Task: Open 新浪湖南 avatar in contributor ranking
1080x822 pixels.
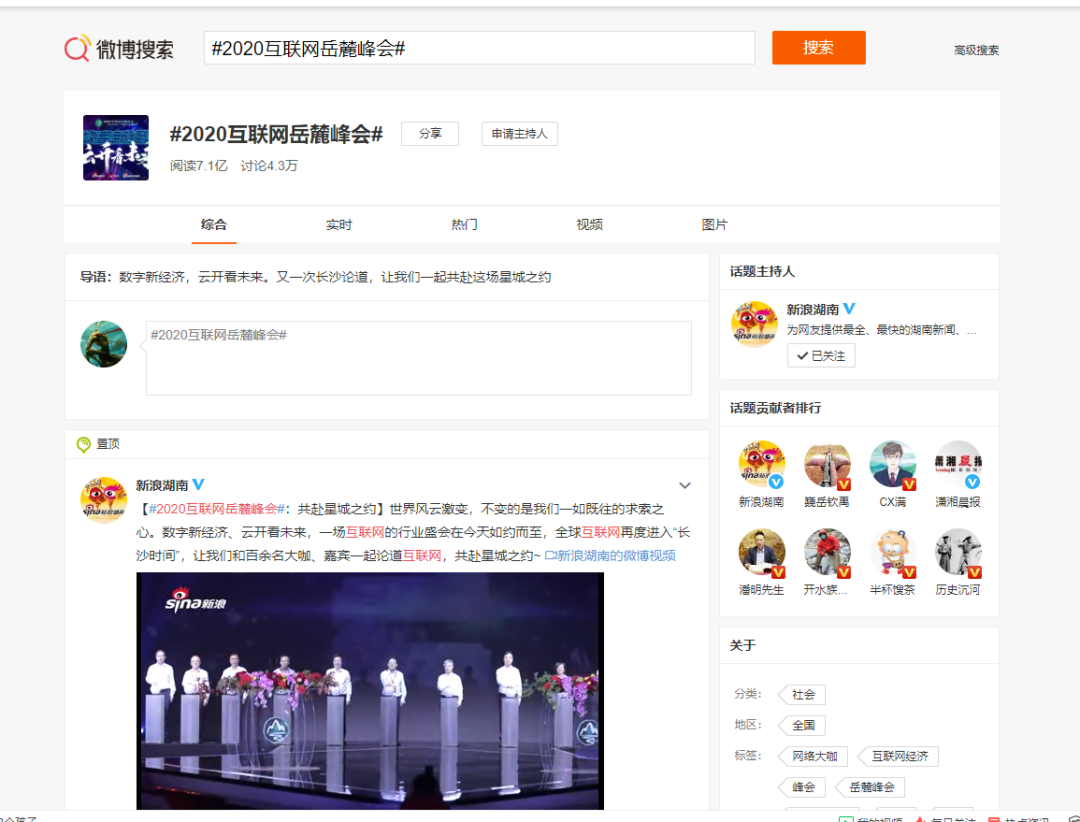Action: 761,464
